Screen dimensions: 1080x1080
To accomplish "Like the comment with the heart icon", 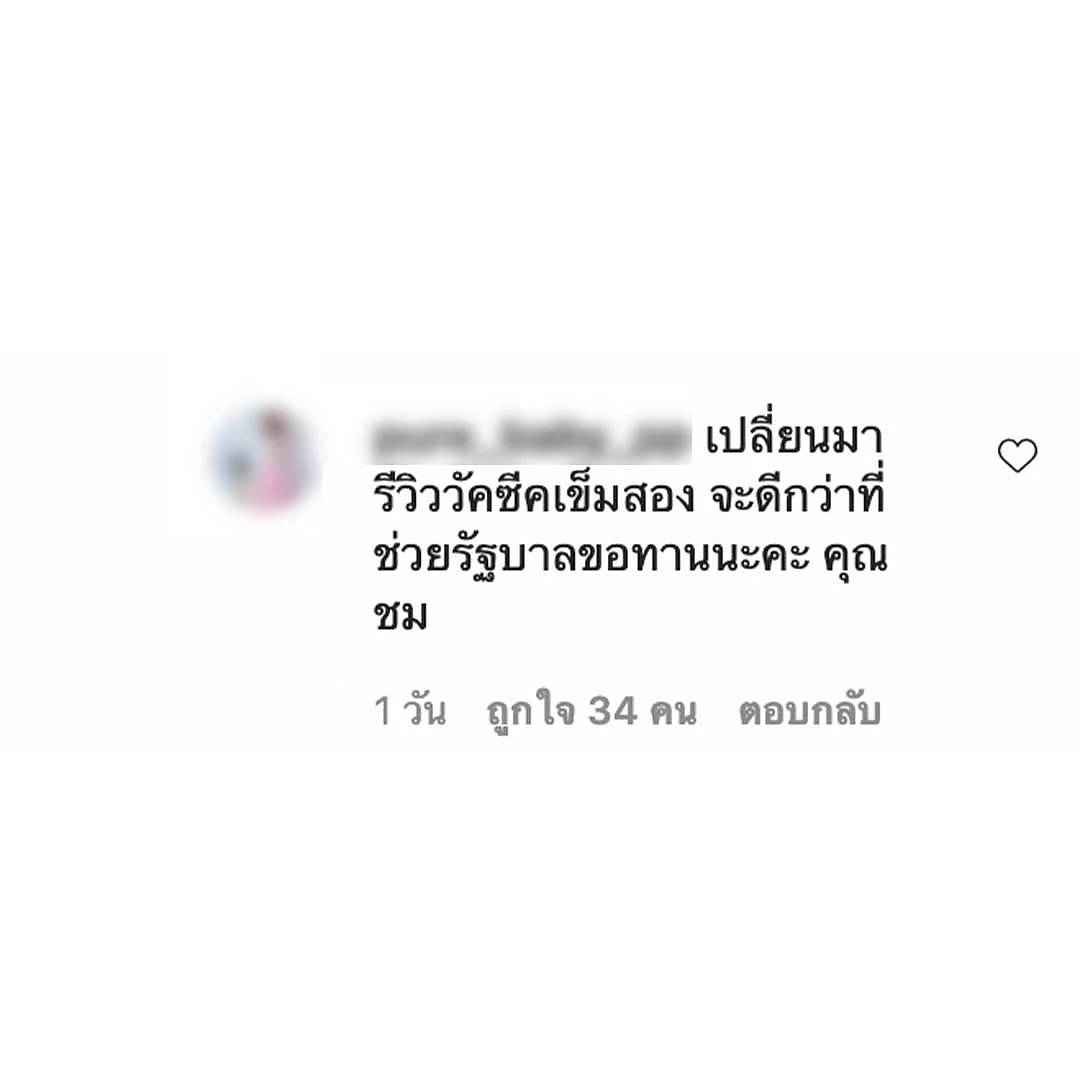I will [x=1017, y=455].
